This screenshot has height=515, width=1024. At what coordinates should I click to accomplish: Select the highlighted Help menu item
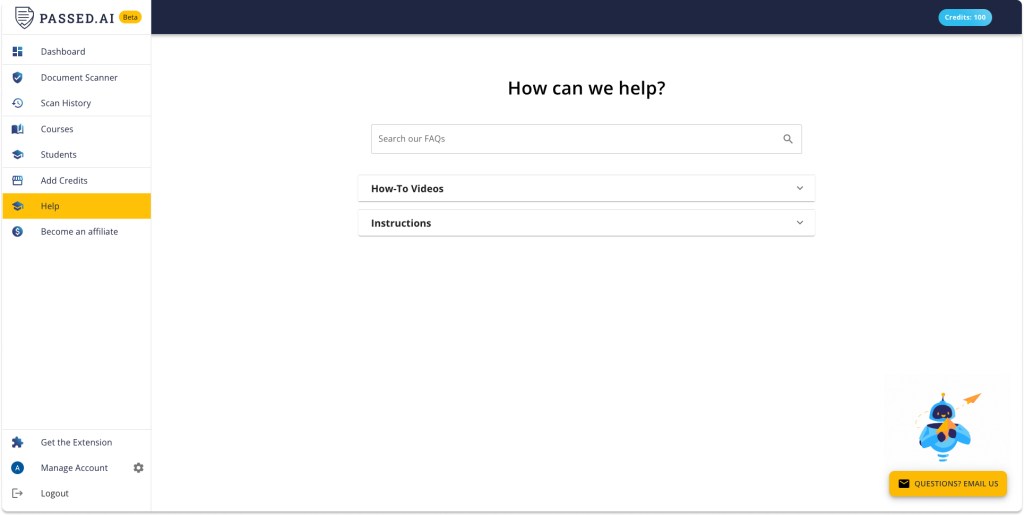tap(76, 206)
